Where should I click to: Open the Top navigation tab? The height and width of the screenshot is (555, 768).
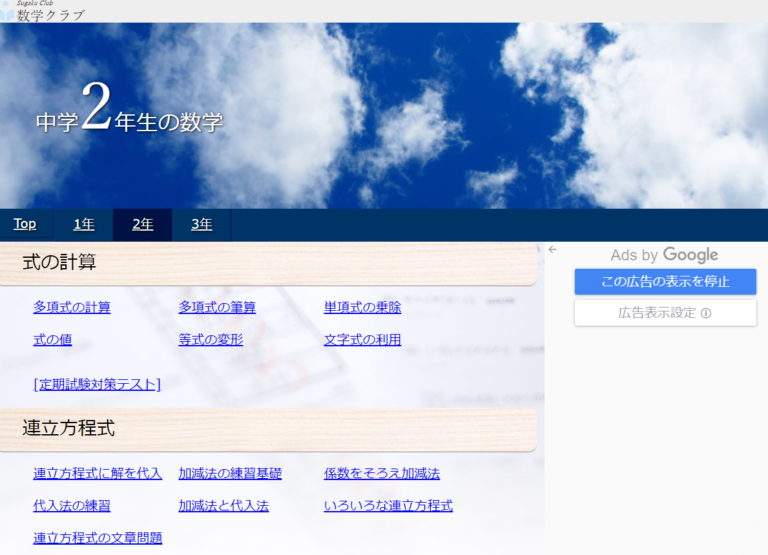pos(25,224)
